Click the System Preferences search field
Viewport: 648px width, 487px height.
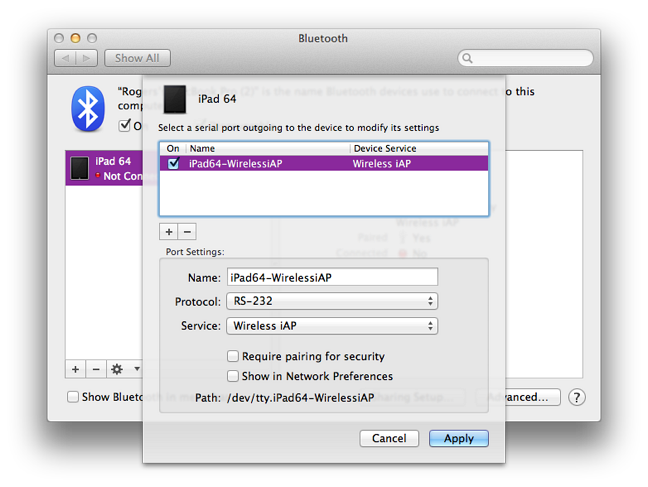point(525,58)
